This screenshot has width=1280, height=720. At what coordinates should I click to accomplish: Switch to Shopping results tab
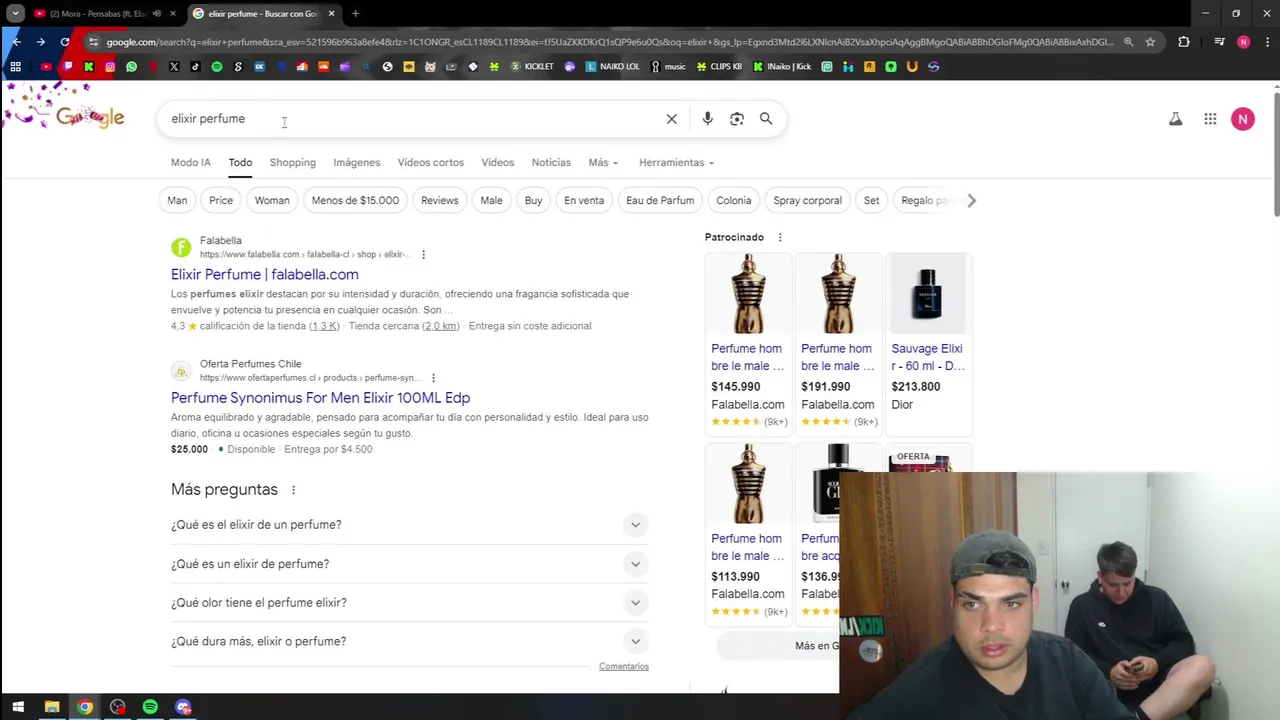(292, 162)
